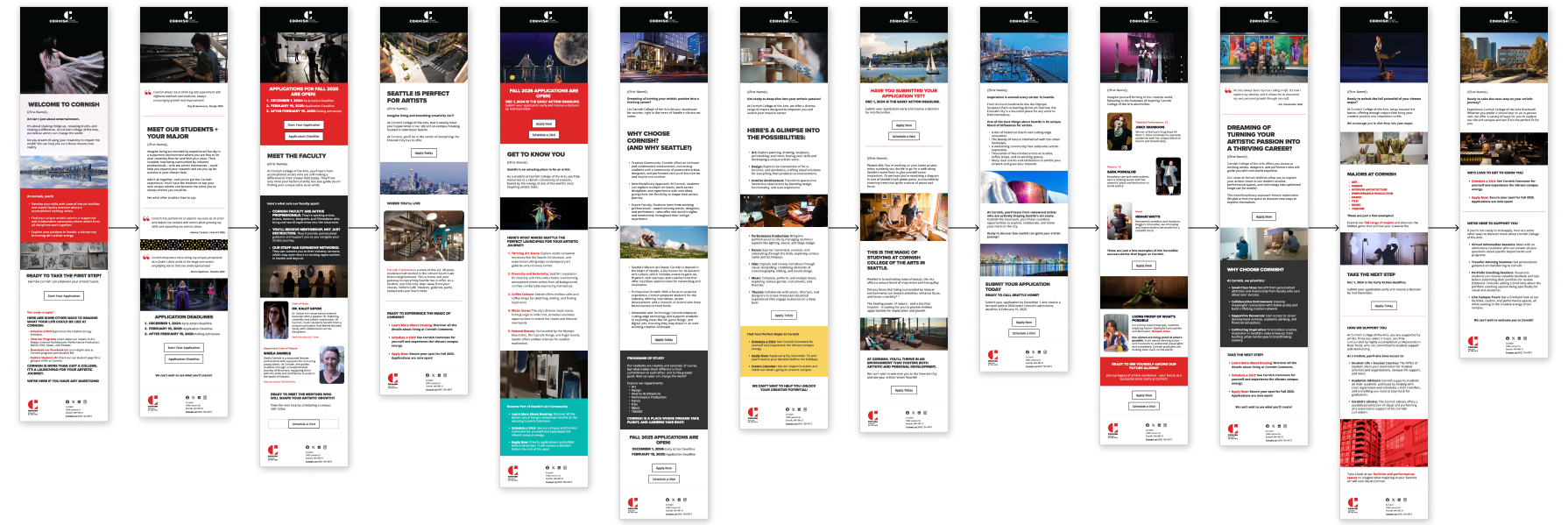This screenshot has width=1568, height=525.
Task: Click Application Checklist in the Meet Our Students email
Action: pyautogui.click(x=184, y=358)
